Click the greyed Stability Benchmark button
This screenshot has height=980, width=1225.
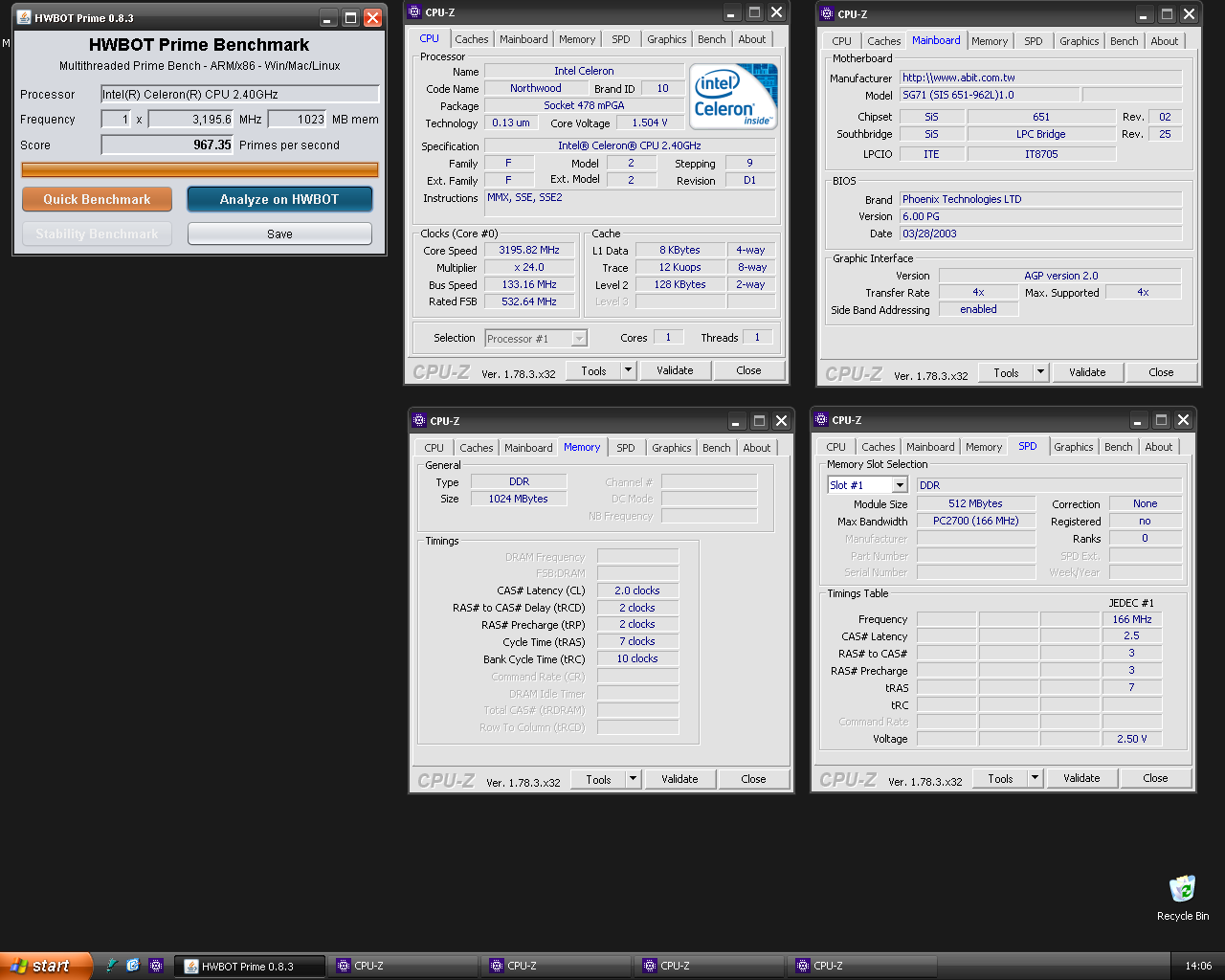[97, 234]
